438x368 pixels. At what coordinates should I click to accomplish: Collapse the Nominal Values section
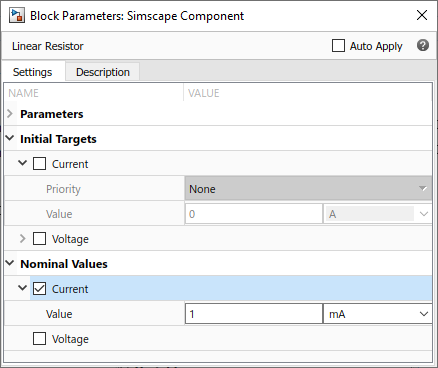click(10, 263)
